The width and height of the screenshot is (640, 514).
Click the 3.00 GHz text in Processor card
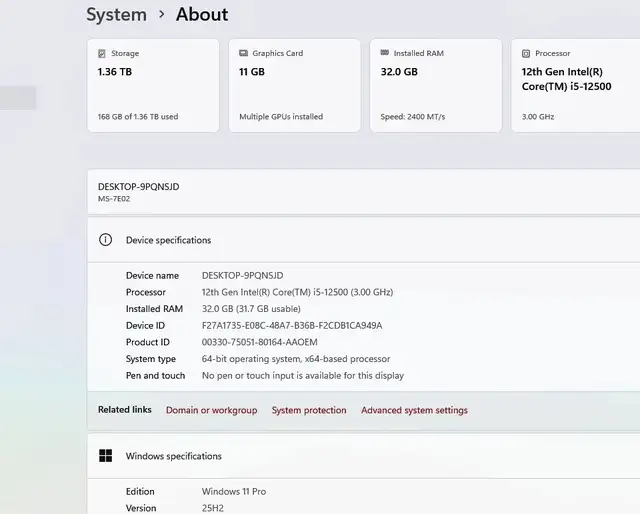pos(538,117)
